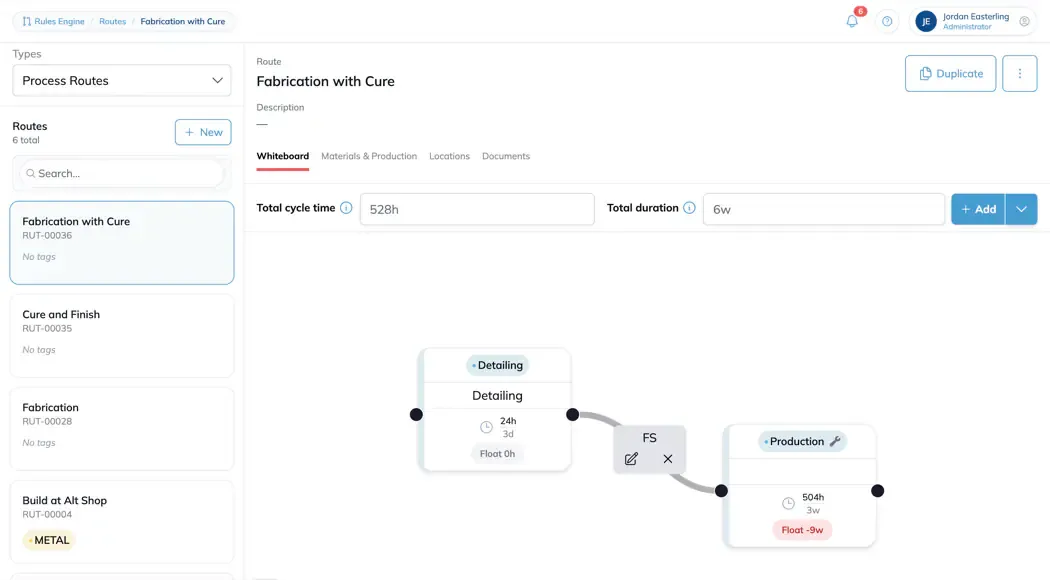Expand the Process Routes types dropdown
Viewport: 1050px width, 580px height.
(122, 80)
